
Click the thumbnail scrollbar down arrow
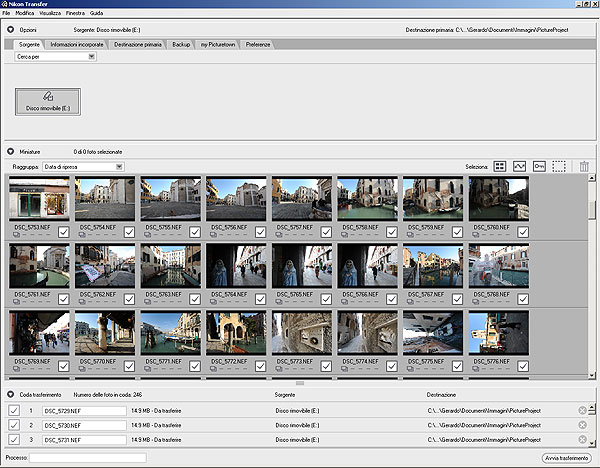pyautogui.click(x=592, y=376)
